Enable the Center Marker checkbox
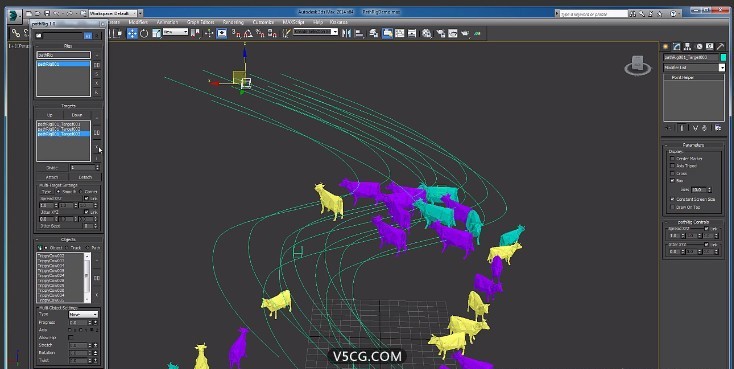This screenshot has height=369, width=734. click(673, 159)
